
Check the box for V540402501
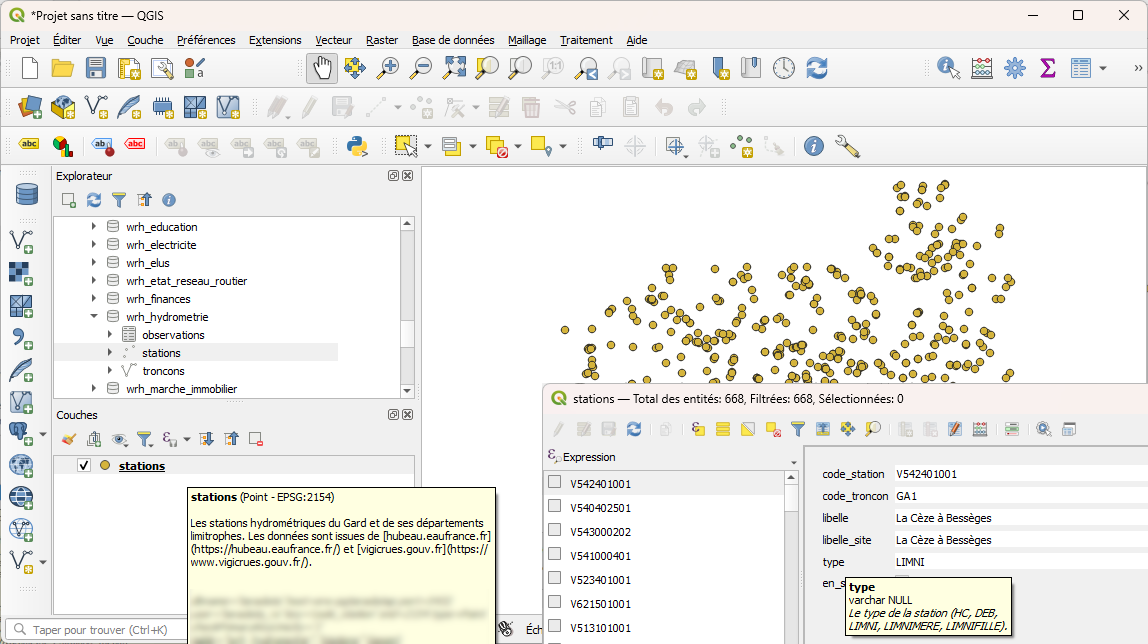click(x=555, y=506)
